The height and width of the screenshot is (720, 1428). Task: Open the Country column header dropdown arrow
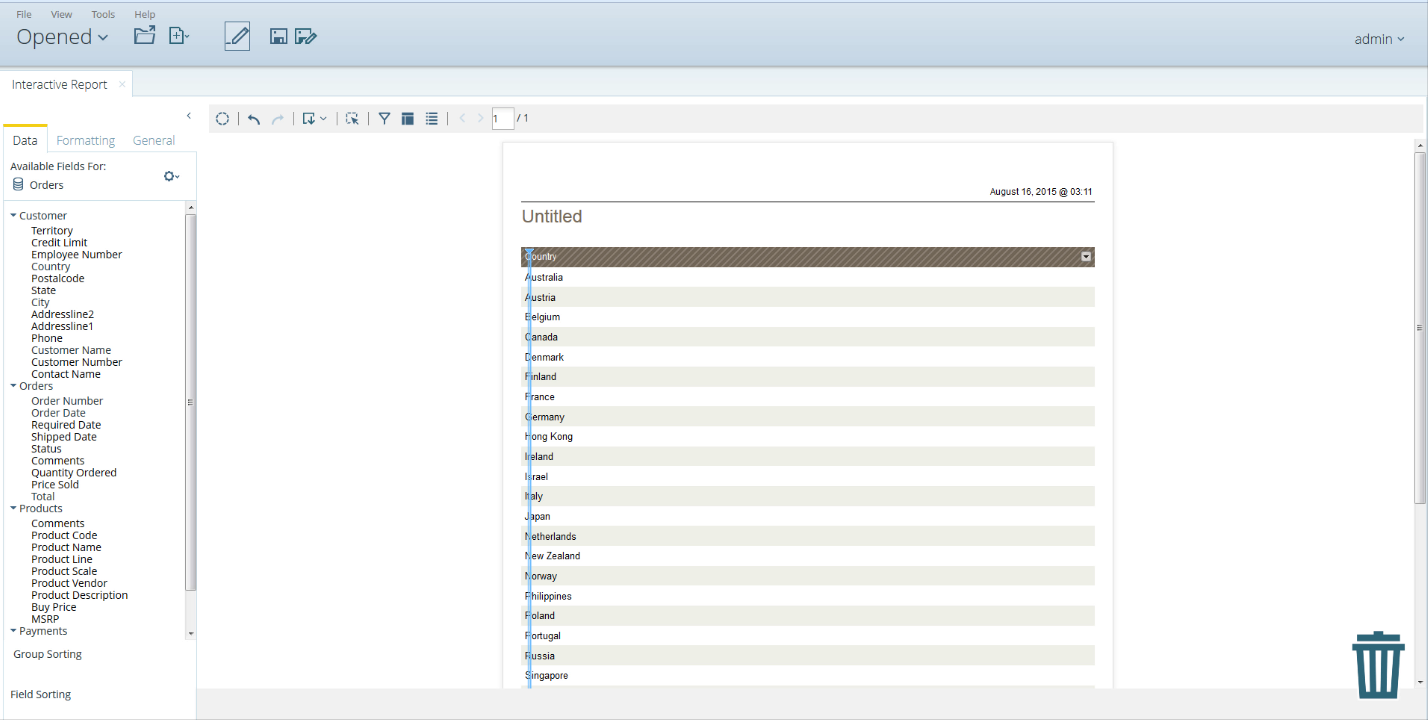(x=1086, y=257)
